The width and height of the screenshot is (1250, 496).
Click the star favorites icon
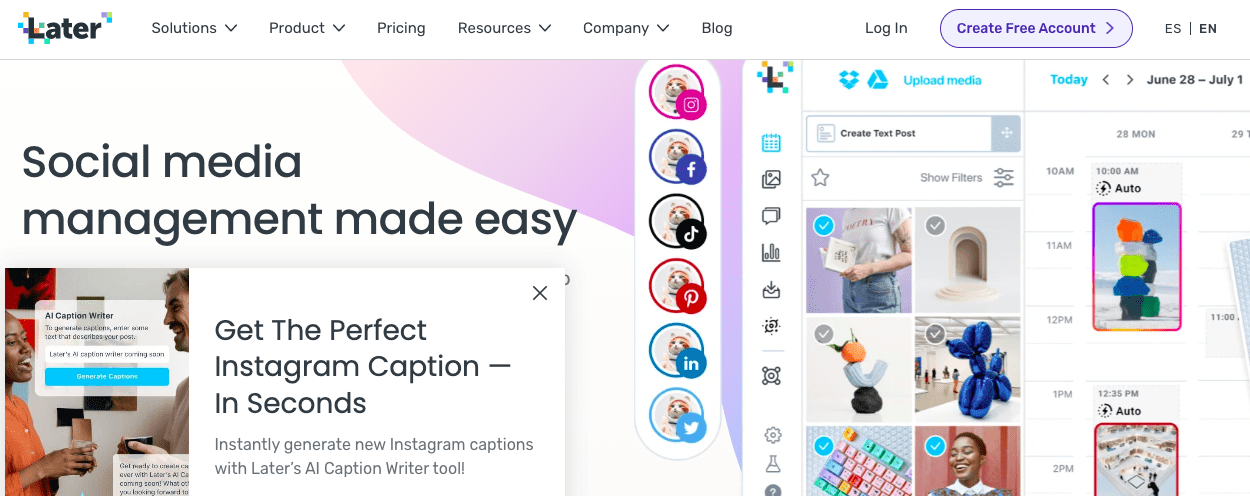pyautogui.click(x=820, y=178)
